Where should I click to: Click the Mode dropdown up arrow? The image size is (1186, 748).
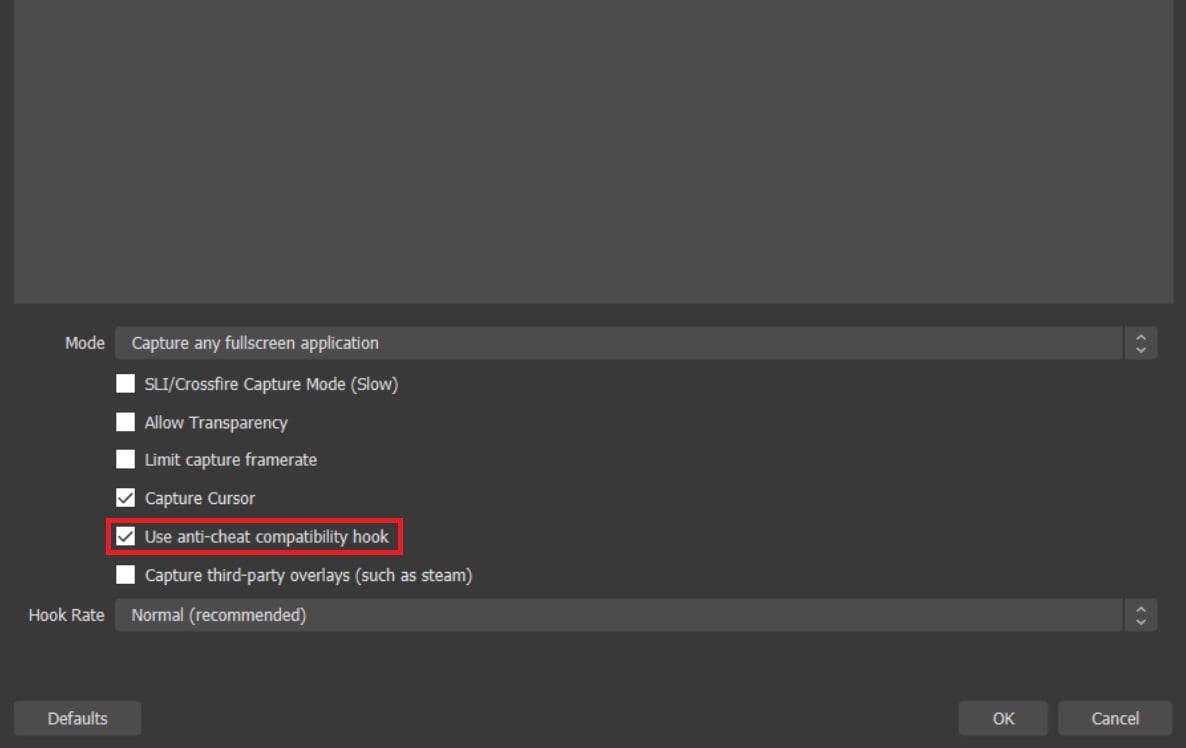coord(1139,337)
